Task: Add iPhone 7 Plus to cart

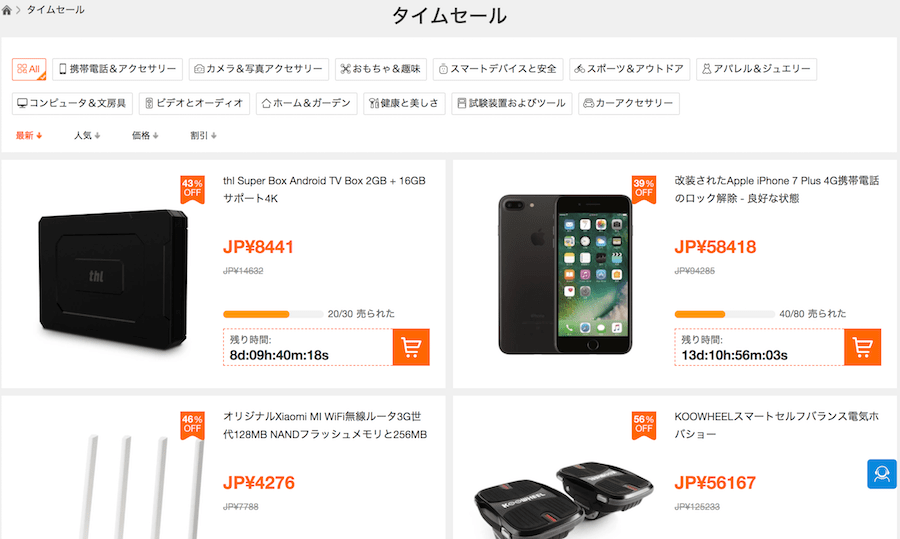Action: 862,347
